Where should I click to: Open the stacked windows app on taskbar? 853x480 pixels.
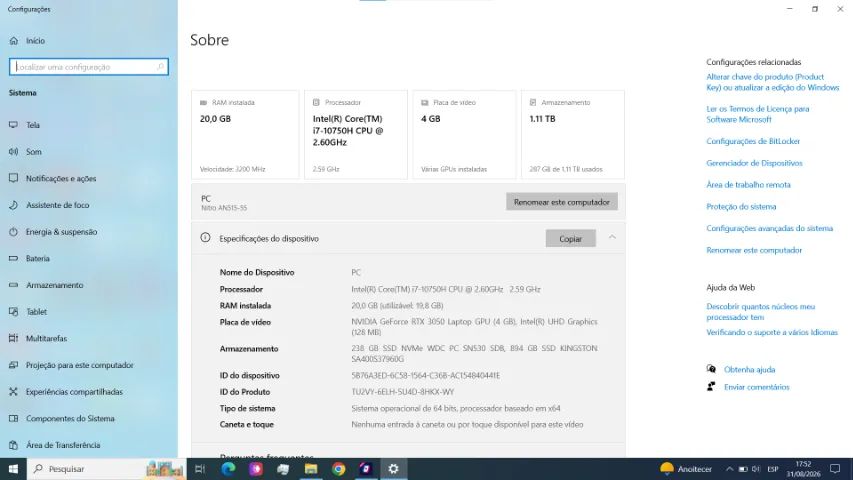pos(283,469)
